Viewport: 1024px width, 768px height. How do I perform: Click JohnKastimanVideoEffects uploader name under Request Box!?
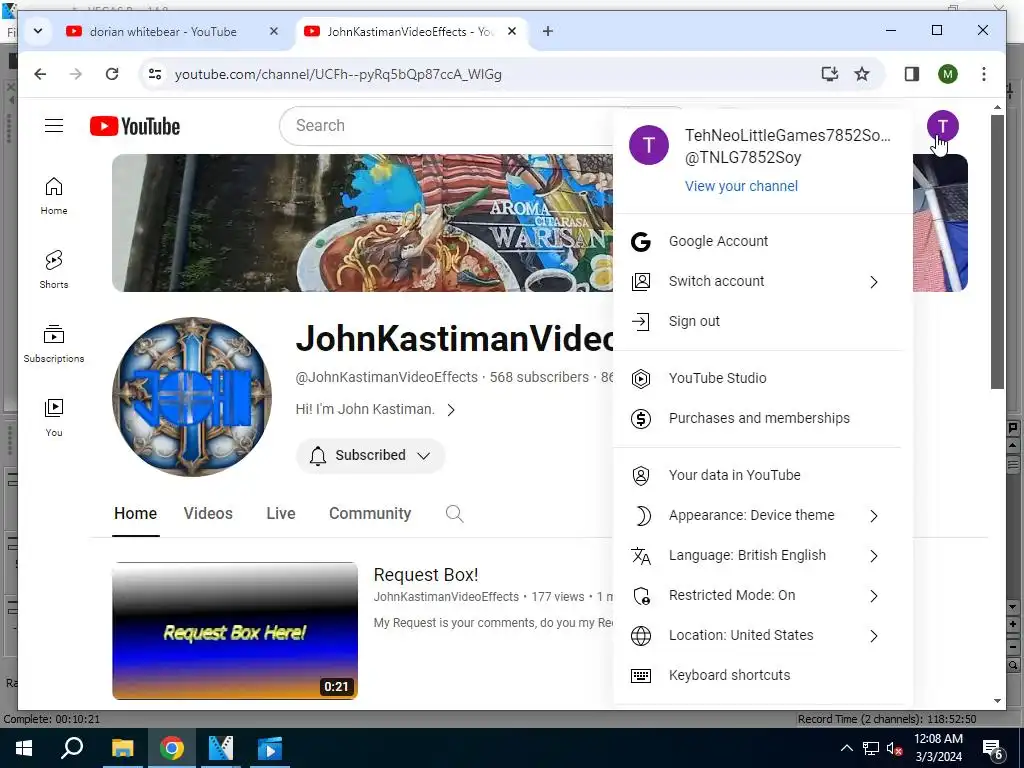click(x=446, y=597)
